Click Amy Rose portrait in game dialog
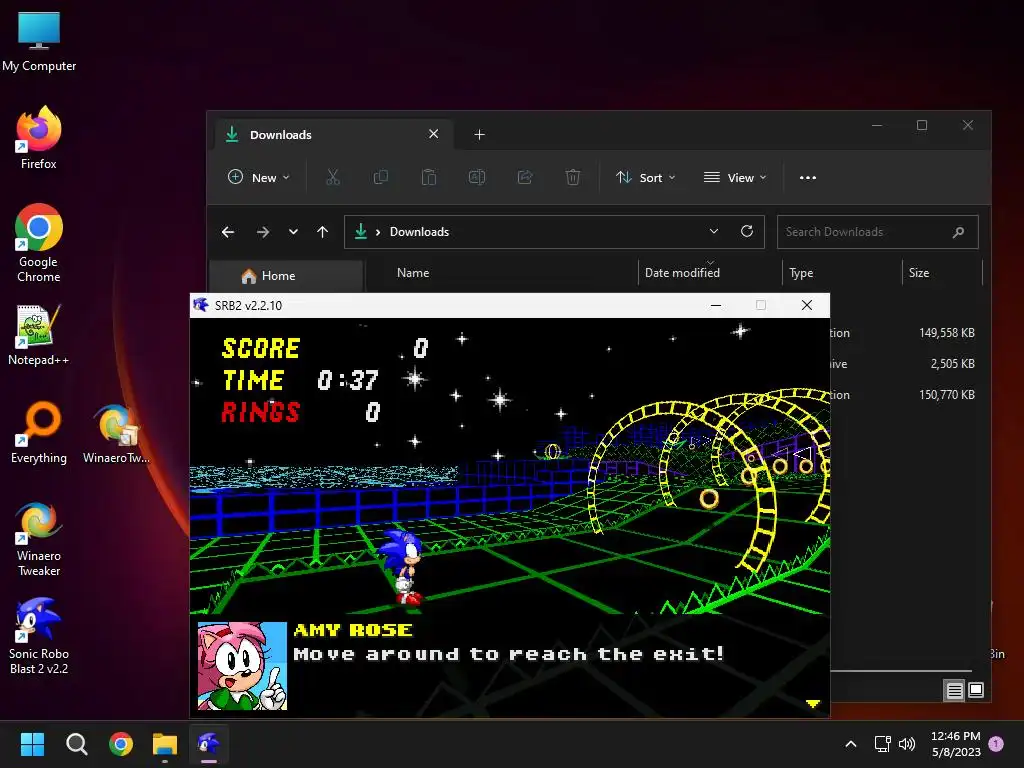 point(242,665)
